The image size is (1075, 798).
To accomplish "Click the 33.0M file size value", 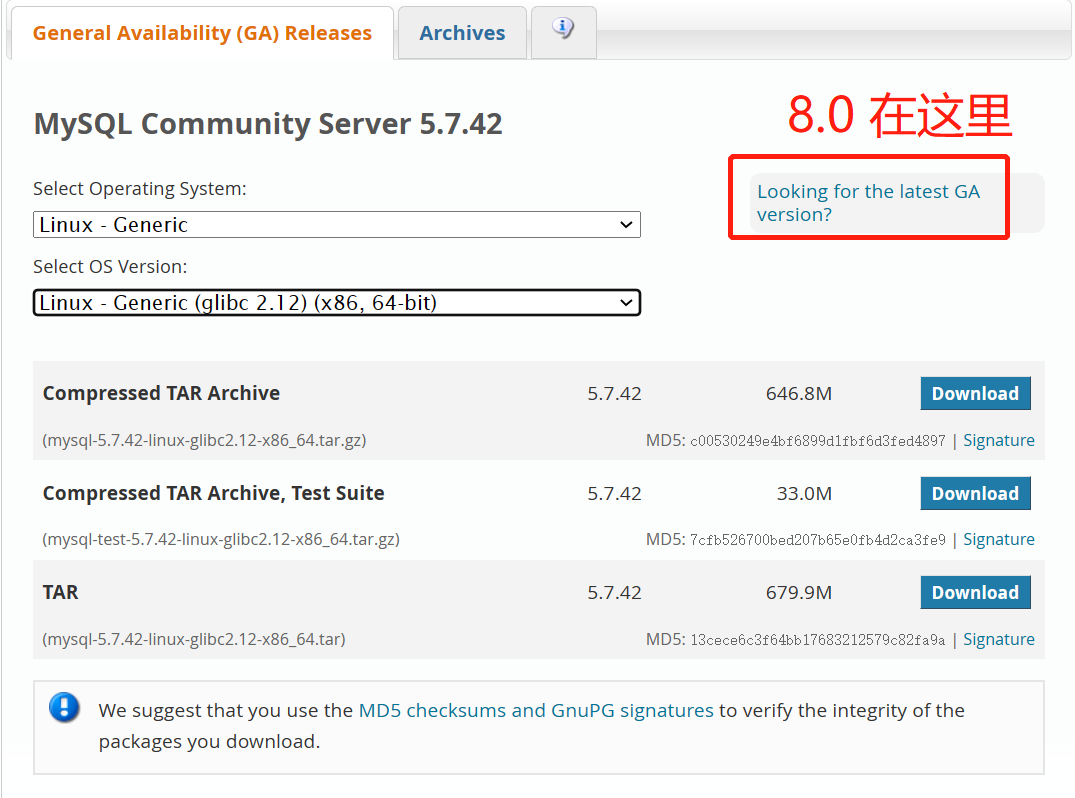I will point(804,494).
